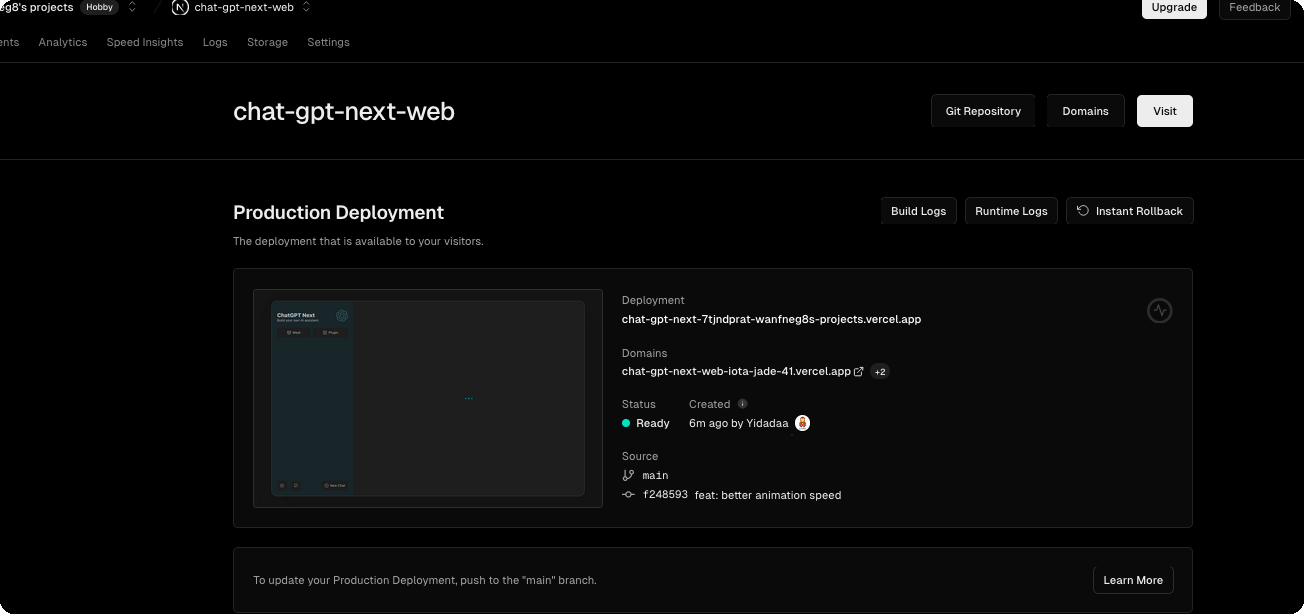This screenshot has width=1304, height=614.
Task: Click the '6m ago by Yidadaa' text
Action: 738,423
